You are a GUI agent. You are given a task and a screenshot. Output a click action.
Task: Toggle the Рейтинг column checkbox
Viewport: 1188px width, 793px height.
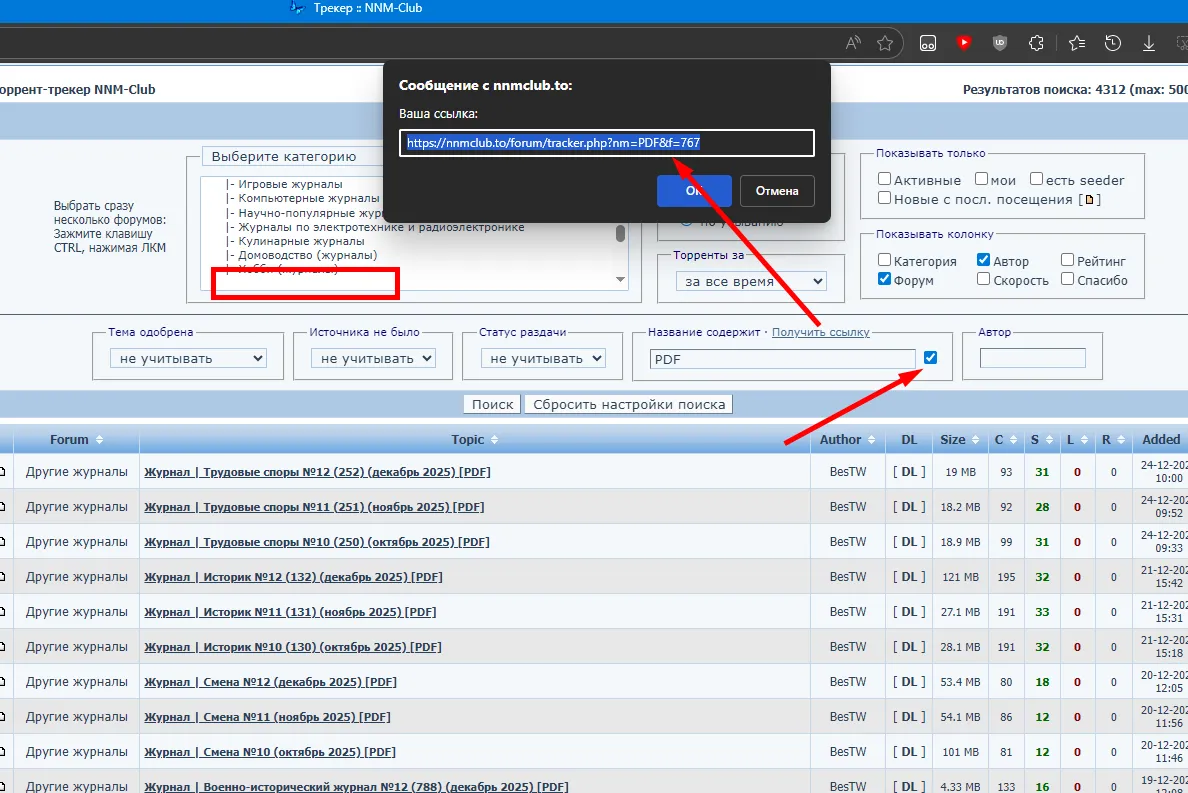(x=1068, y=260)
